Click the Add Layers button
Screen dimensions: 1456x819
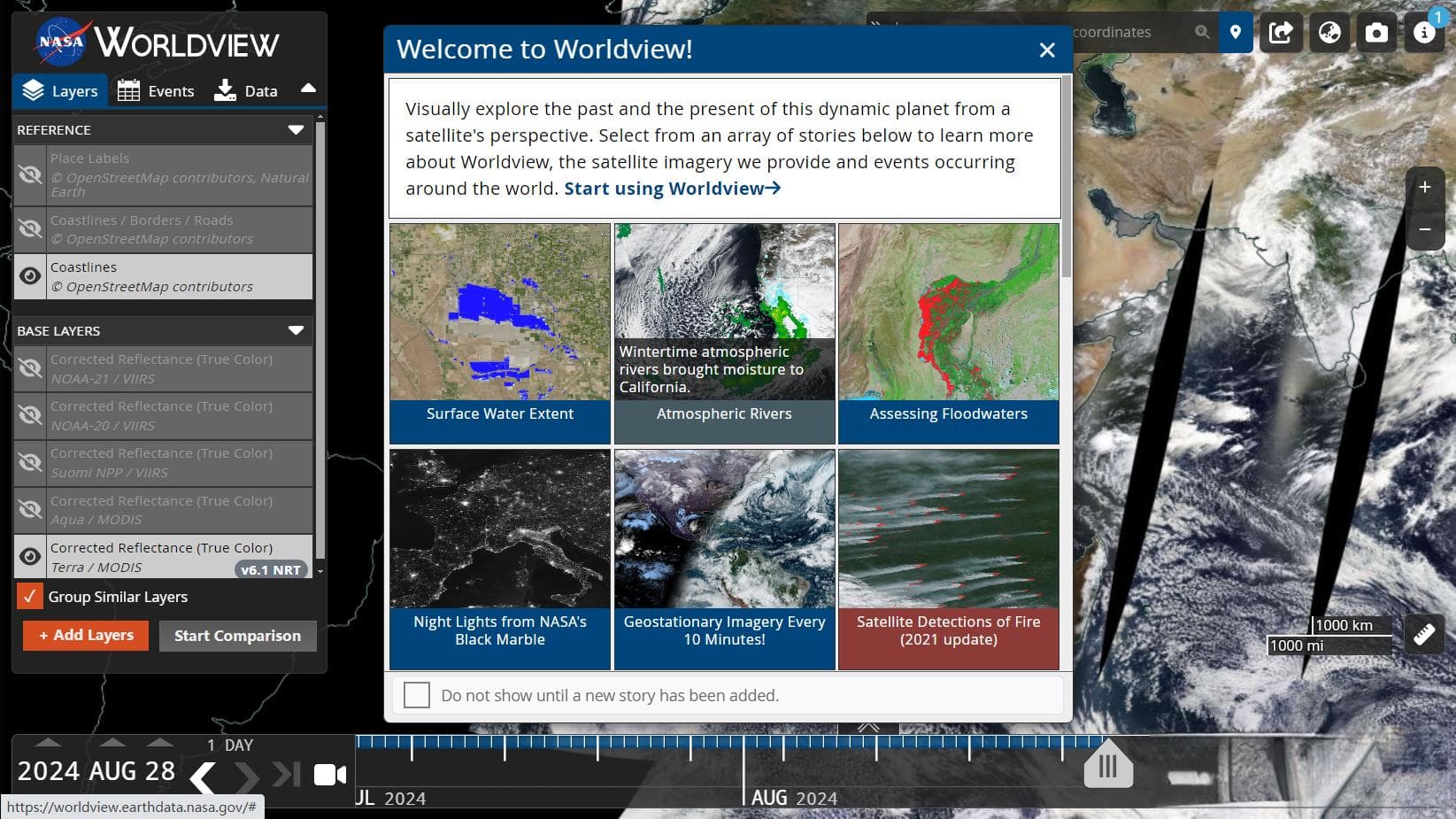(86, 636)
